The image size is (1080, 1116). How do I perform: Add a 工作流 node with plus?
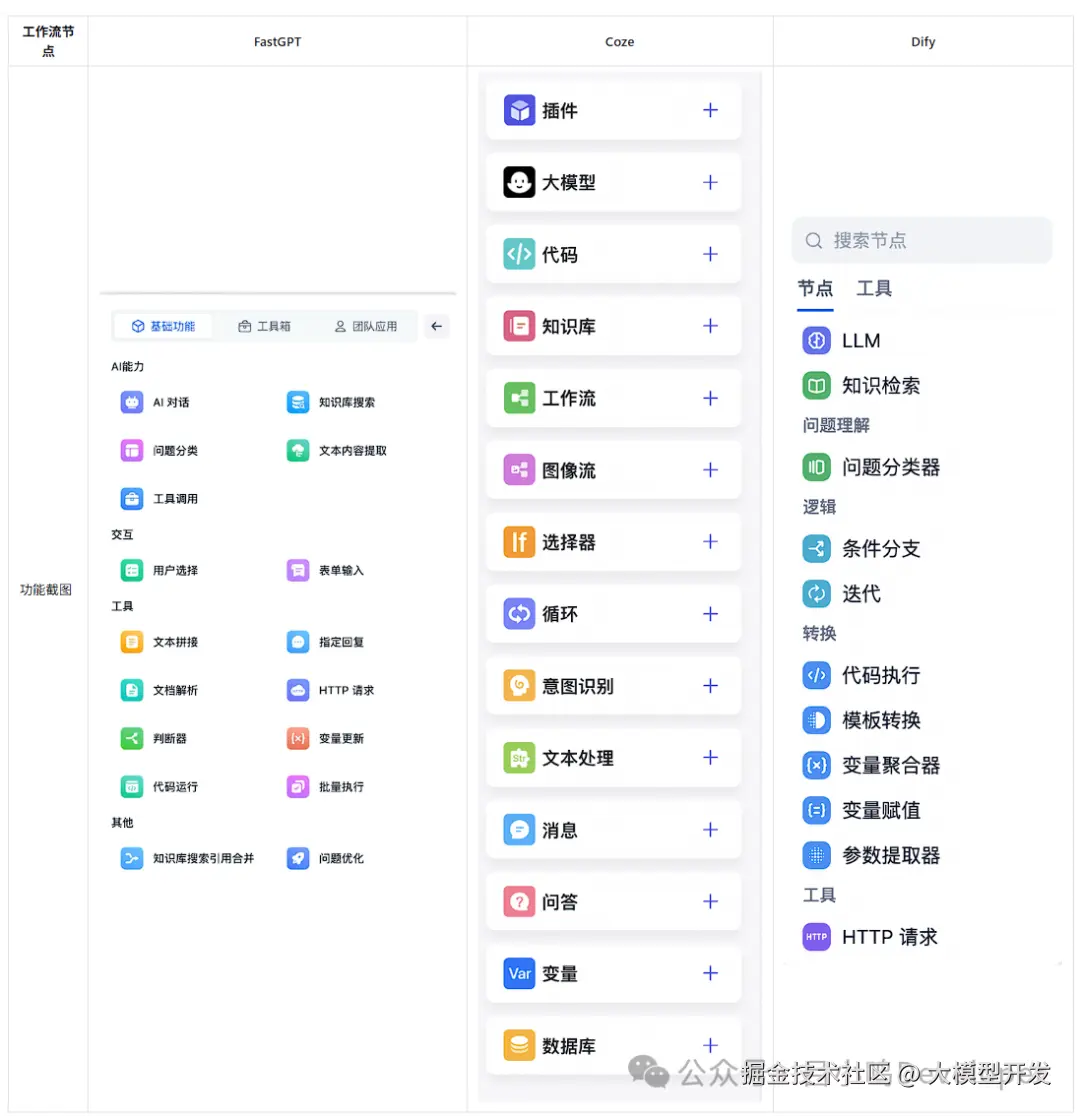tap(711, 398)
